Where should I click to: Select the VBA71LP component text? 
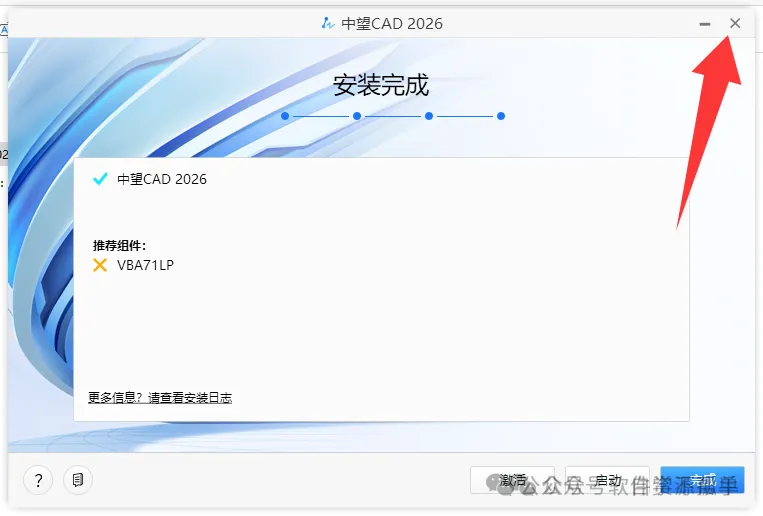point(145,265)
